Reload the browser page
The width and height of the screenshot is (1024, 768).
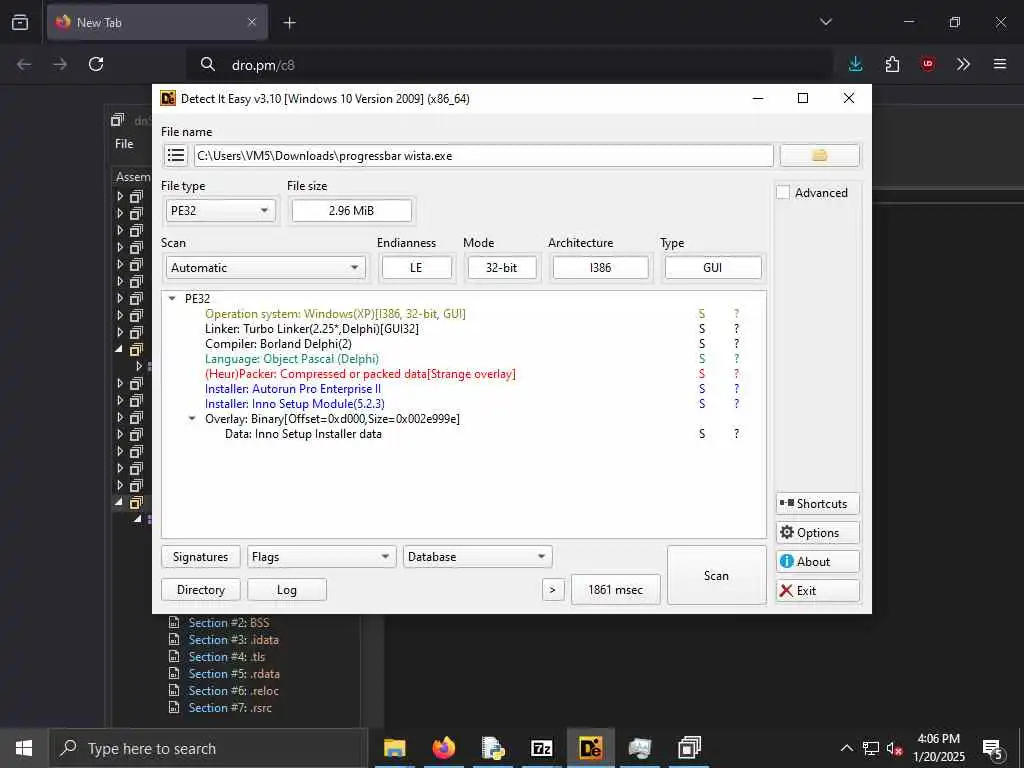[96, 64]
